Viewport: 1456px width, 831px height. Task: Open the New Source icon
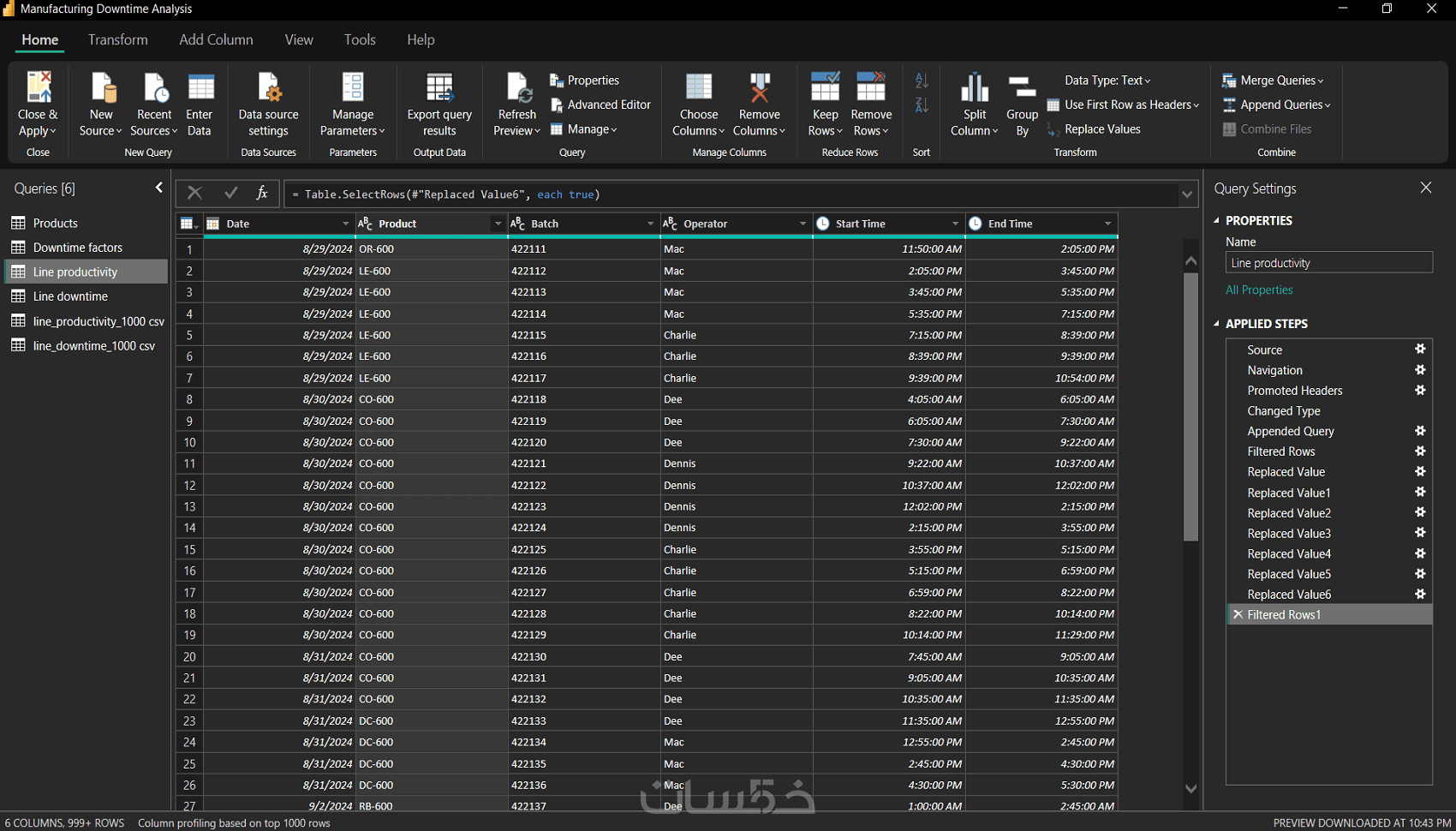102,87
